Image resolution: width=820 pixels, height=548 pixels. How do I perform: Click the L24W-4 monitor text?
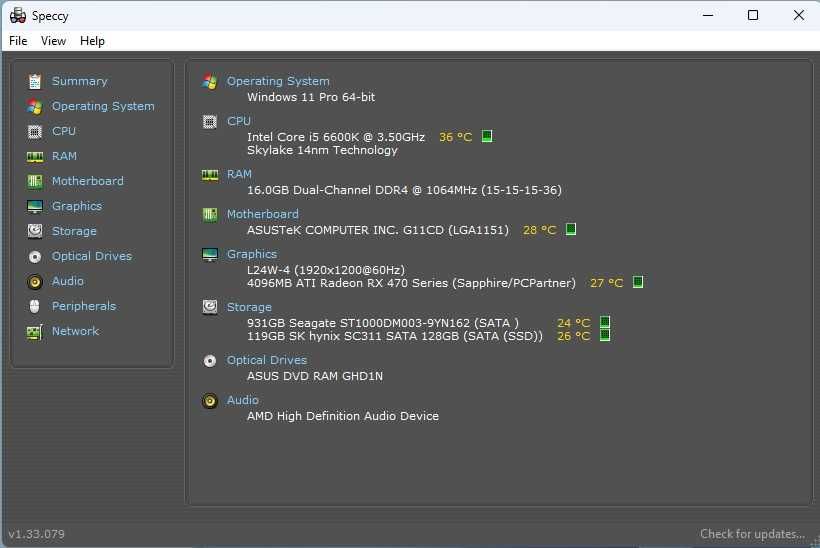tap(326, 270)
